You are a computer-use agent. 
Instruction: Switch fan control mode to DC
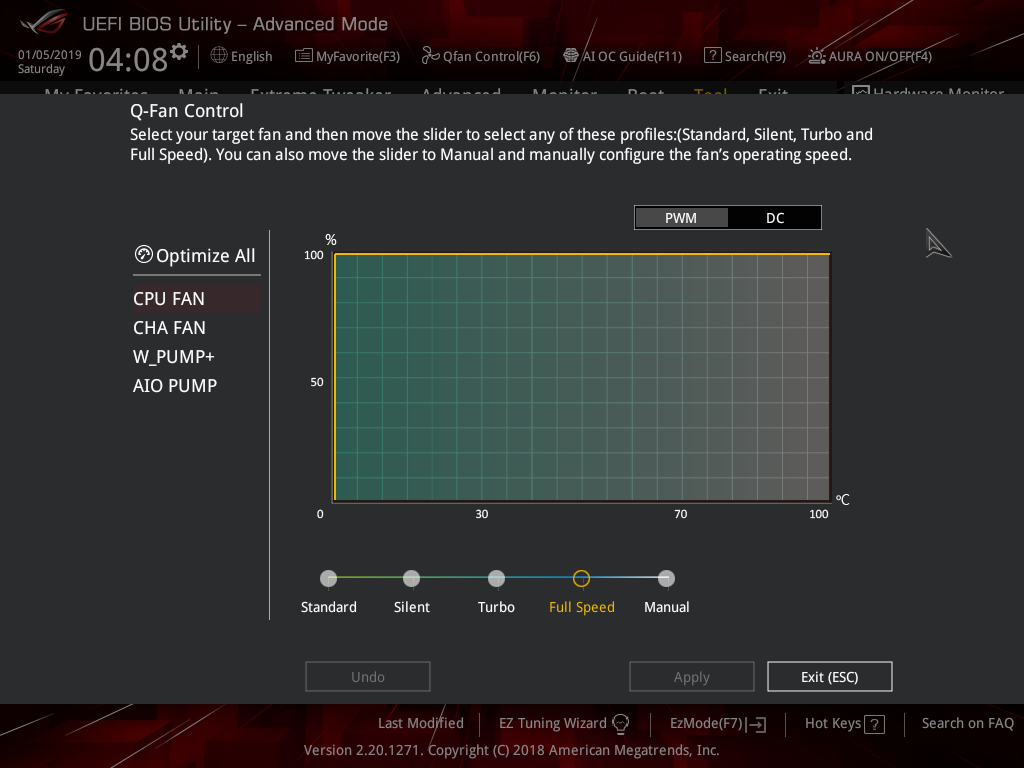pos(774,217)
